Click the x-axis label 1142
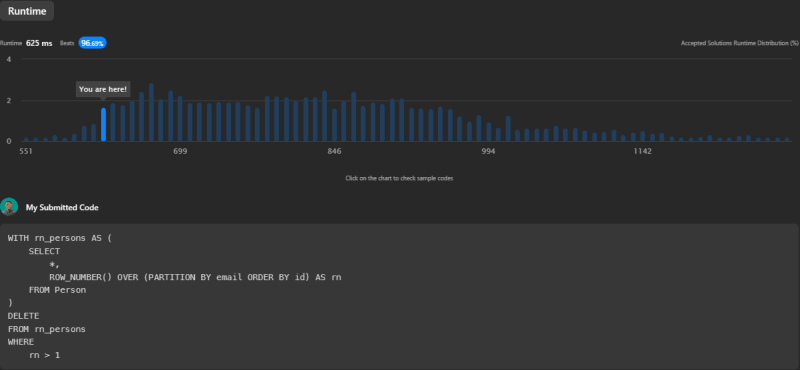Screen dimensions: 800x370 (642, 152)
